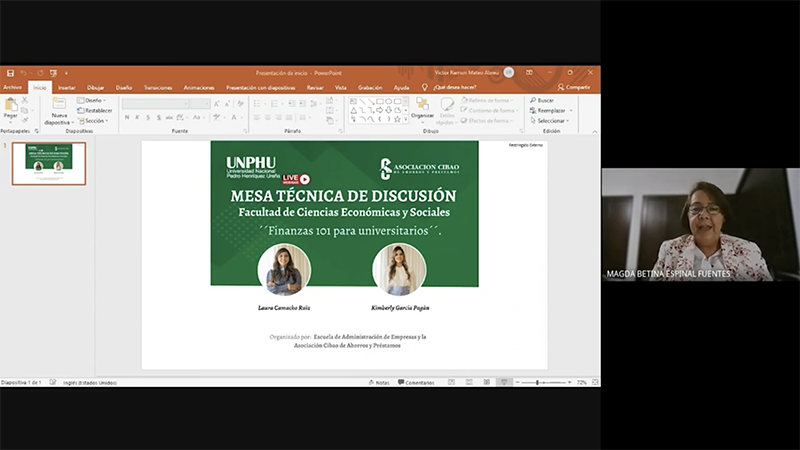Click the Save icon in quick access toolbar

10,73
